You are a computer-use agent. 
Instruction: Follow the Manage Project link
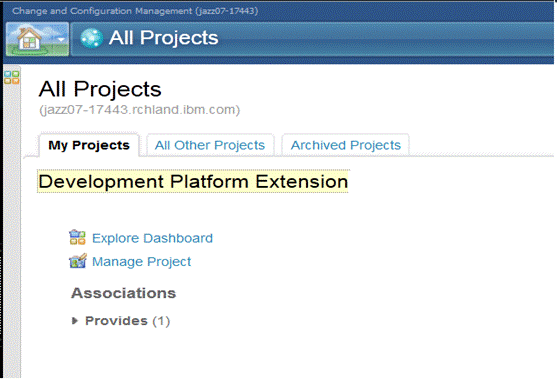point(141,262)
